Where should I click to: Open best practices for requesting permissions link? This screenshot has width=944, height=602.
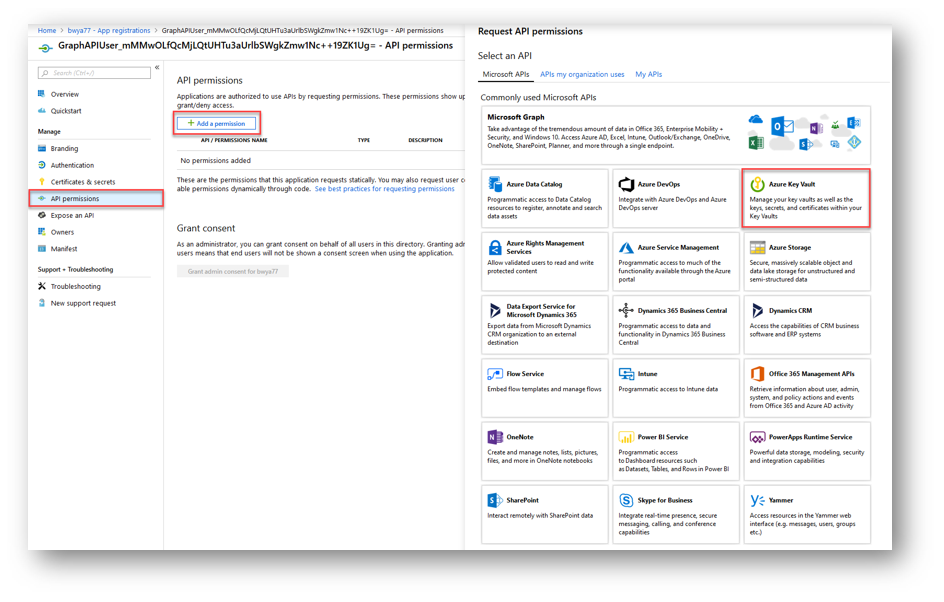tap(385, 189)
